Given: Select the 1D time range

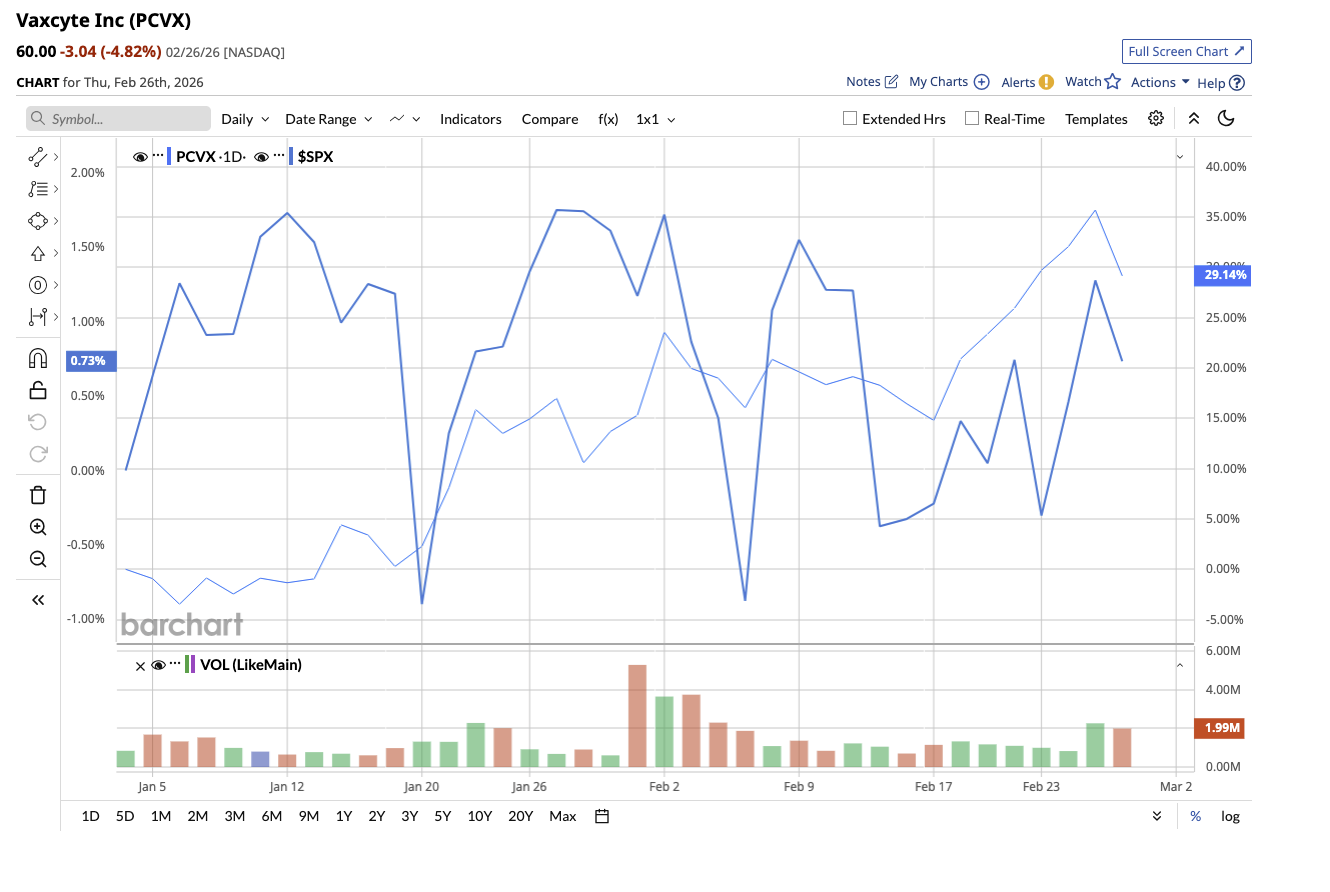Looking at the screenshot, I should tap(91, 816).
